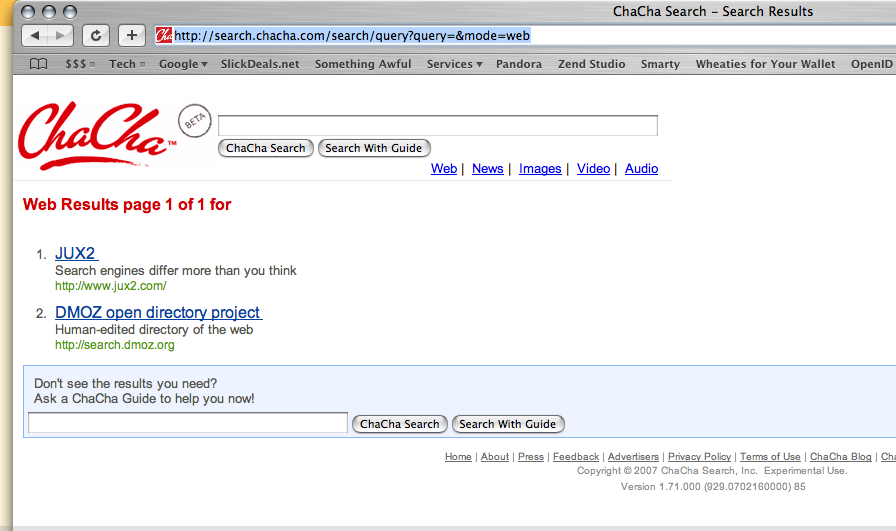Screen dimensions: 896x531
Task: Click the http://search.dmoz.org URL text
Action: 115,345
